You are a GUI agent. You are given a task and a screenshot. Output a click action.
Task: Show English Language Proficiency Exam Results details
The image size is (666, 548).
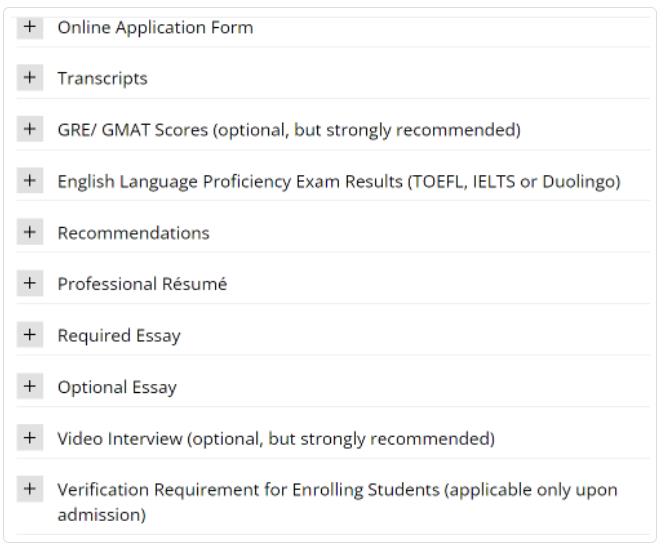pyautogui.click(x=339, y=182)
